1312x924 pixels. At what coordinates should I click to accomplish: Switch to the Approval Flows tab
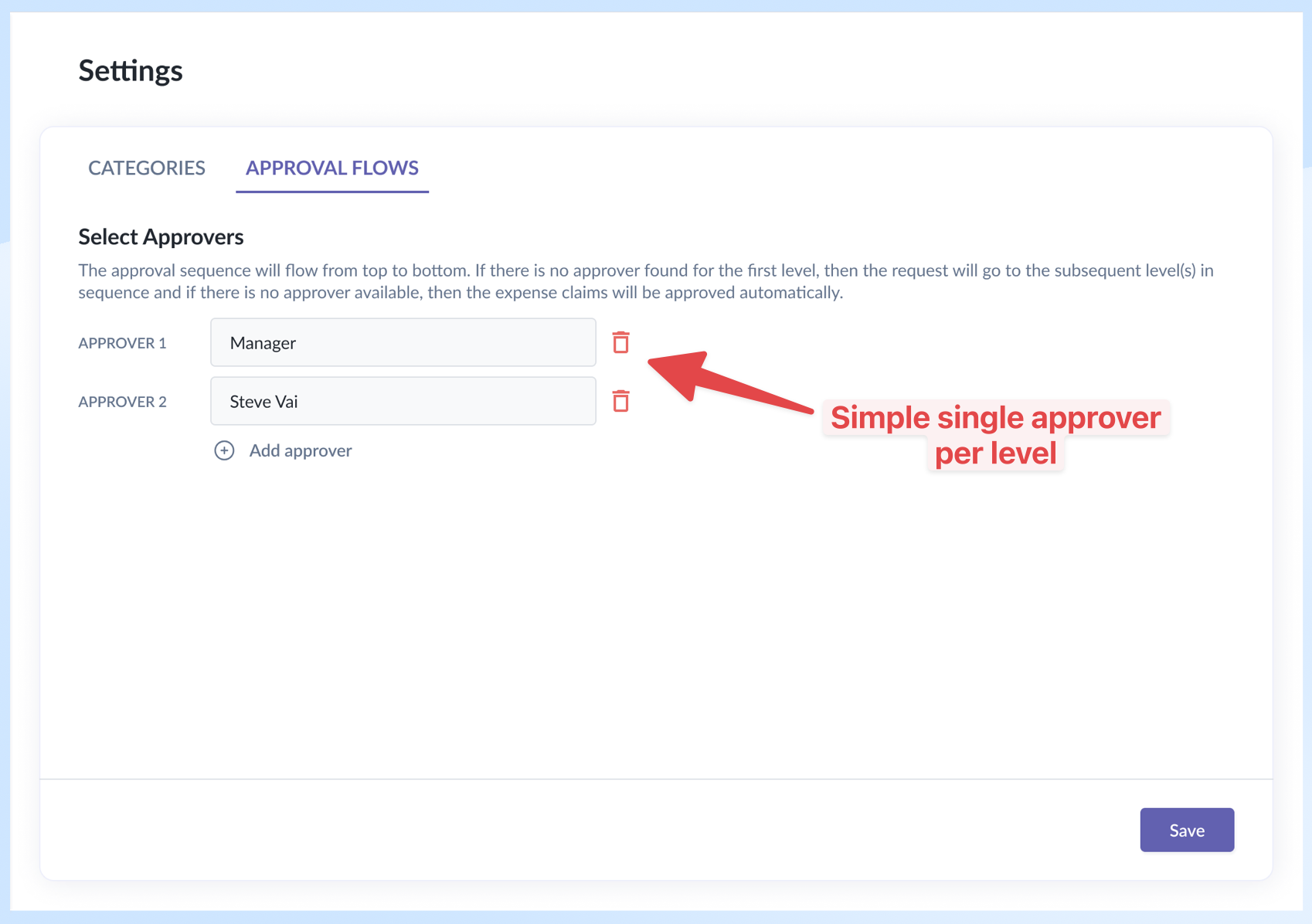331,168
